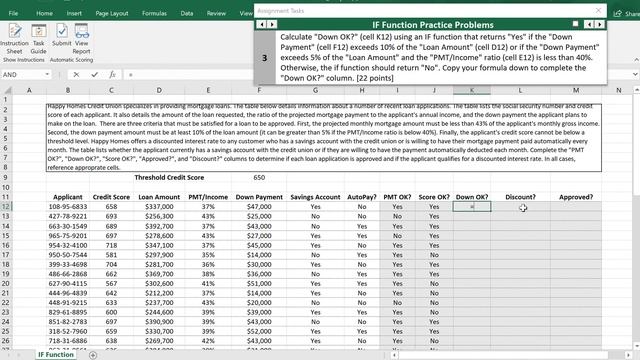Click the Automatic Scoring group label
Viewport: 640px width, 360px height.
tap(71, 60)
